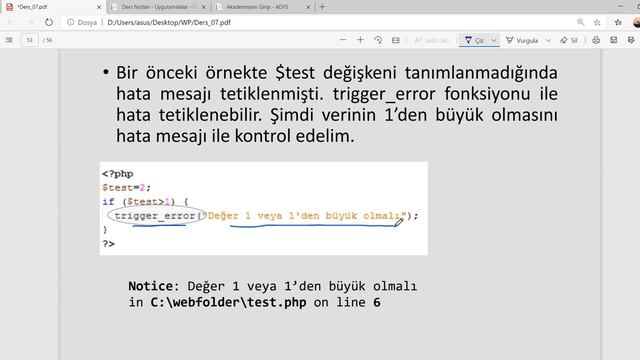Toggle the PDF table of contents sidebar
Image resolution: width=640 pixels, height=360 pixels.
coord(9,40)
